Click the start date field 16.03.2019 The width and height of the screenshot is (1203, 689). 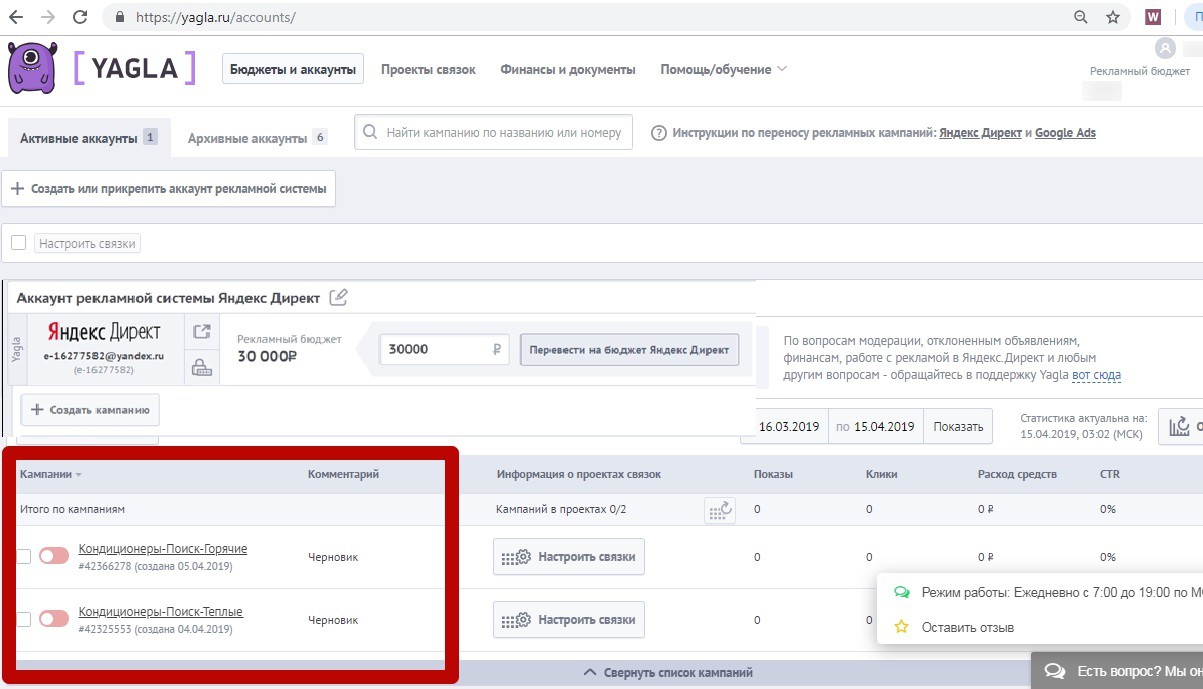[x=788, y=426]
